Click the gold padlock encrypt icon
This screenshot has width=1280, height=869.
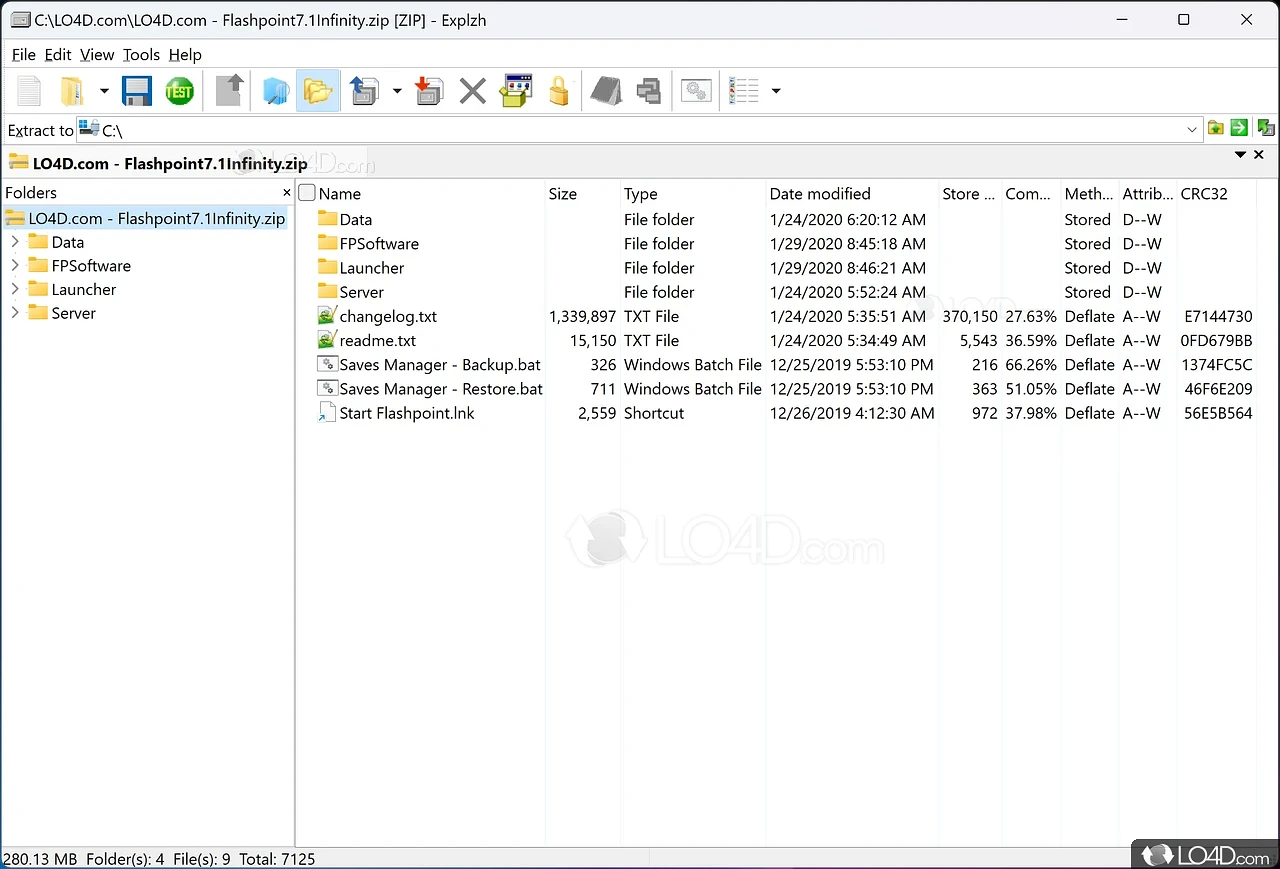(559, 92)
